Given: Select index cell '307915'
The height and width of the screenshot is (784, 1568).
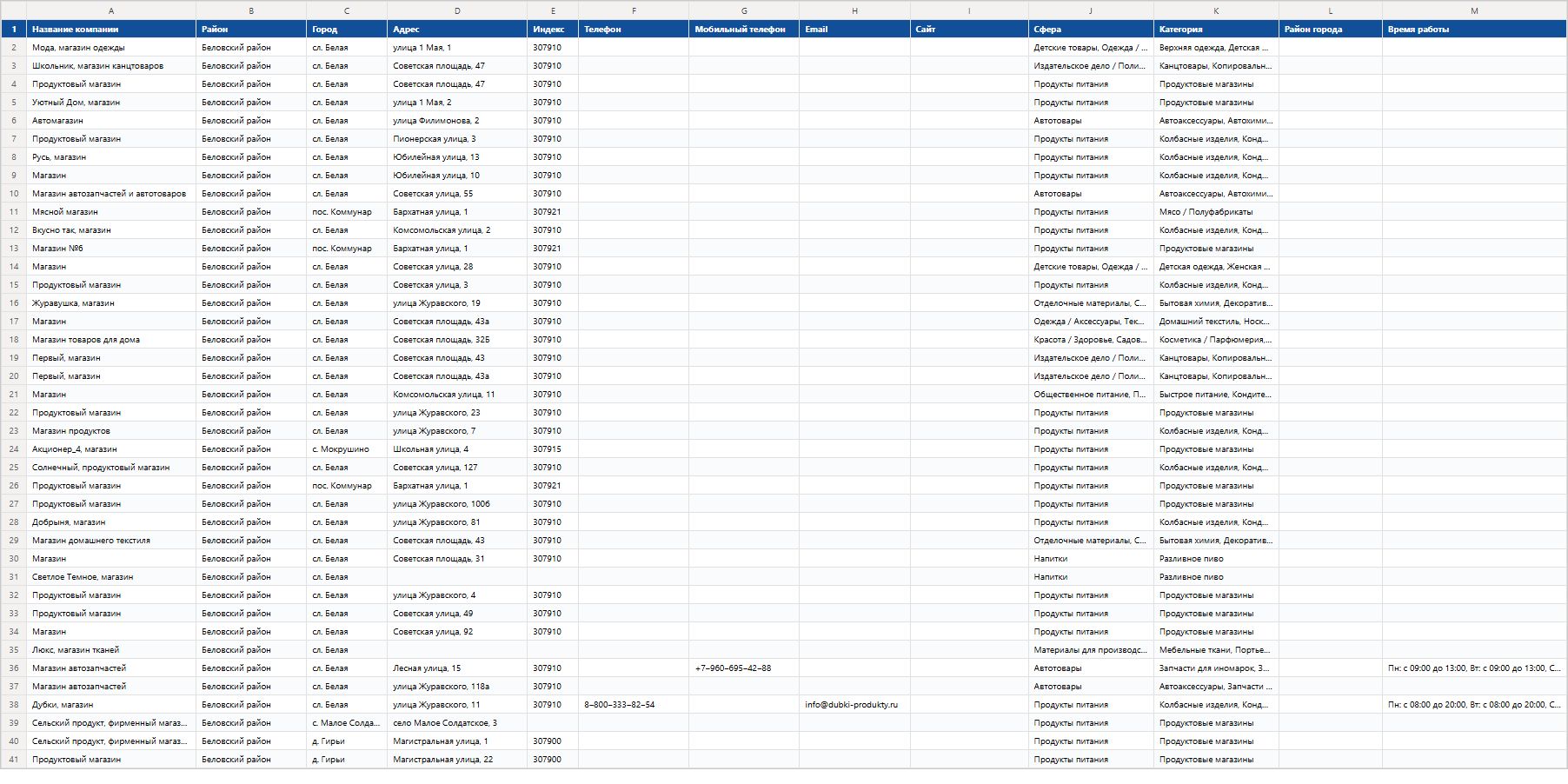Looking at the screenshot, I should (x=553, y=449).
